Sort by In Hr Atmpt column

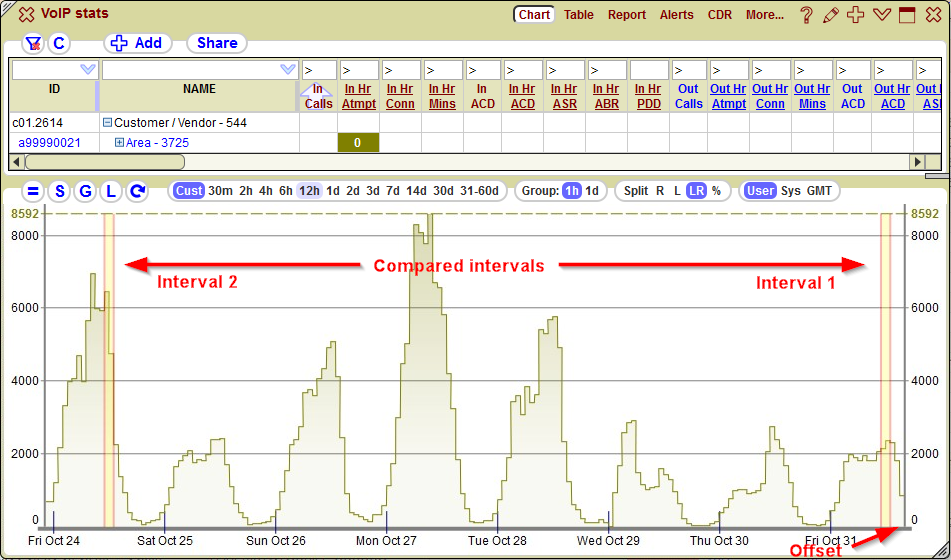(x=359, y=96)
